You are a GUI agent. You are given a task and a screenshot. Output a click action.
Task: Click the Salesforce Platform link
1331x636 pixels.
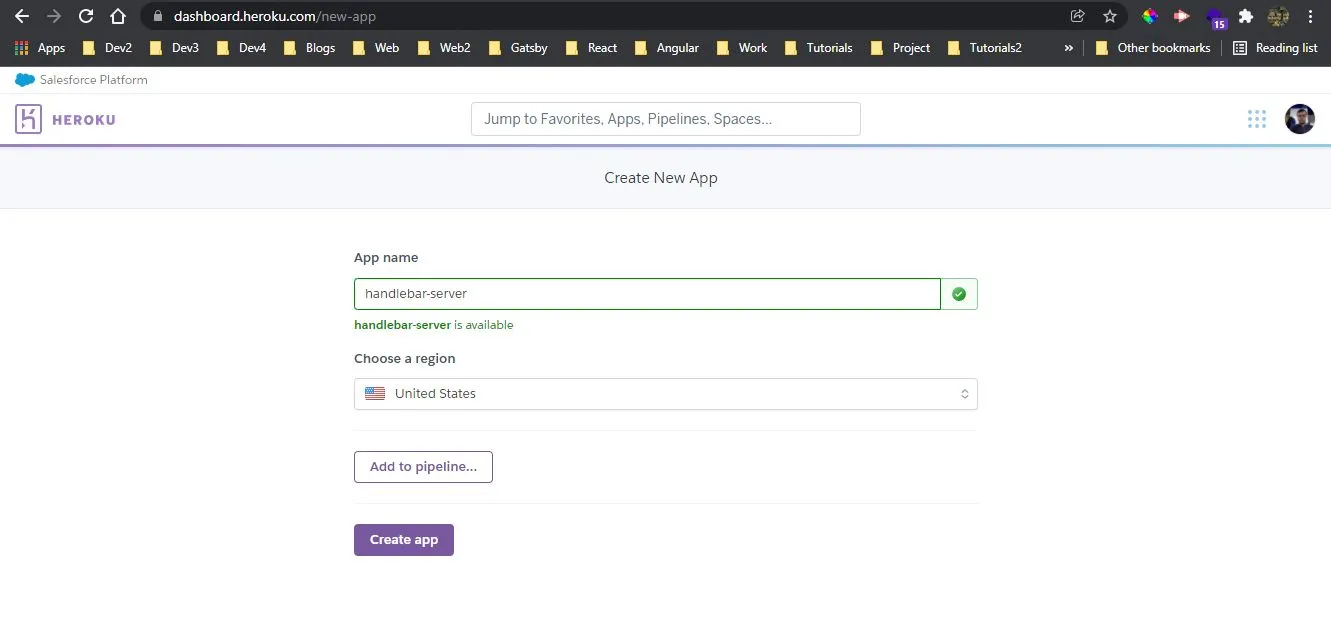tap(94, 80)
